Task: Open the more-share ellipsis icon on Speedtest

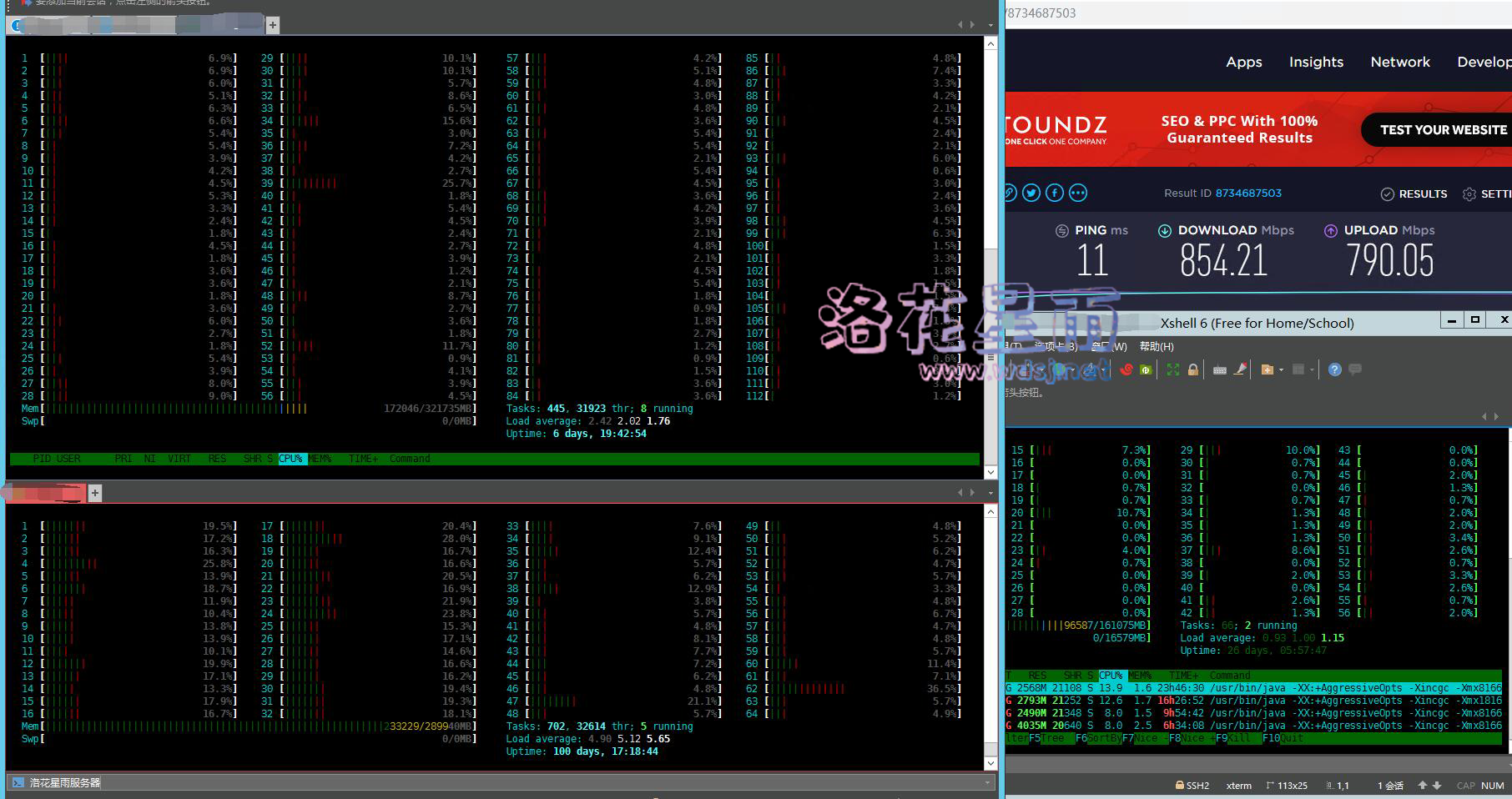Action: pos(1078,193)
